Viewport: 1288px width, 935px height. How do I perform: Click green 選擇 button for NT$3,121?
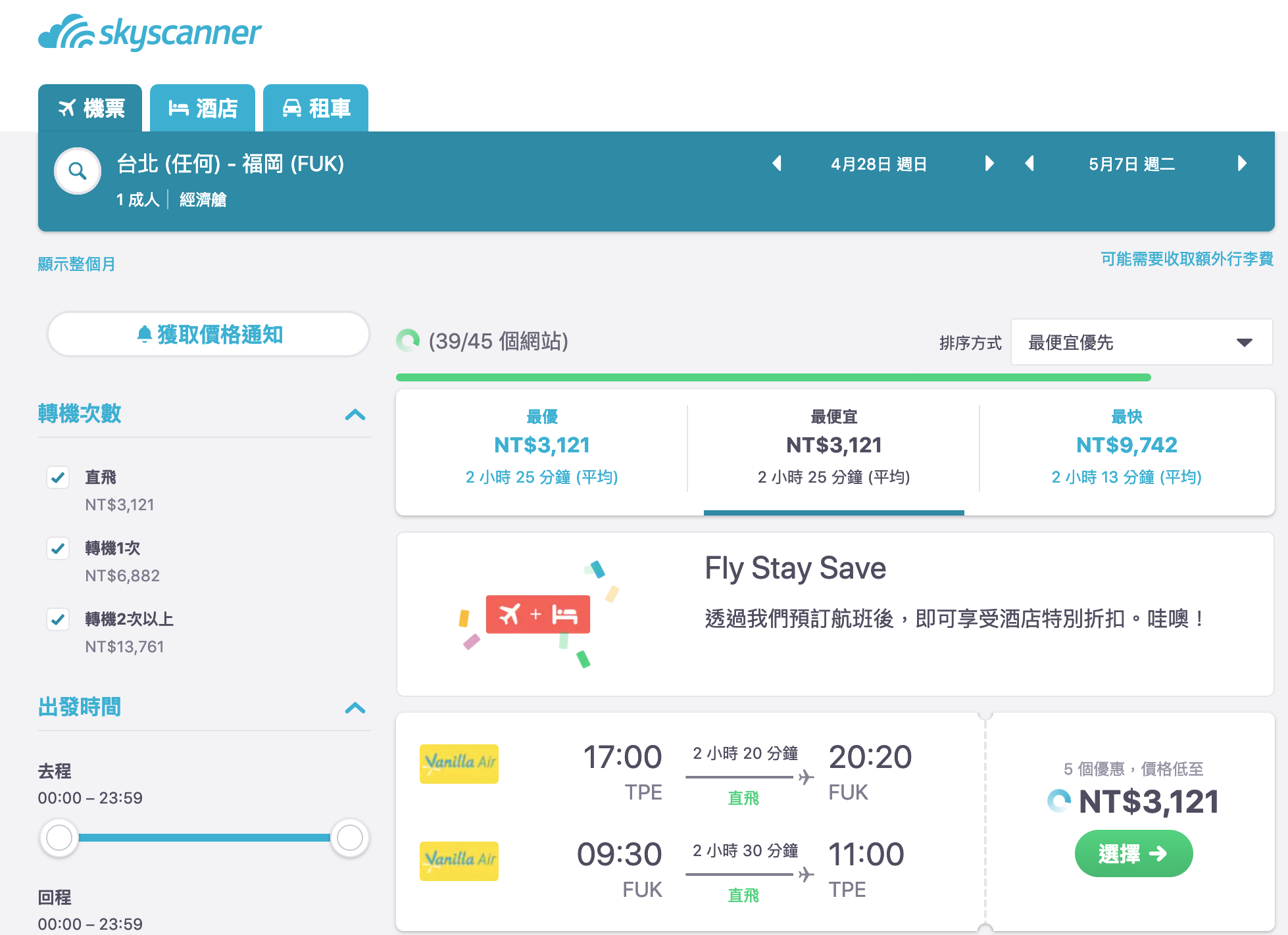tap(1133, 853)
